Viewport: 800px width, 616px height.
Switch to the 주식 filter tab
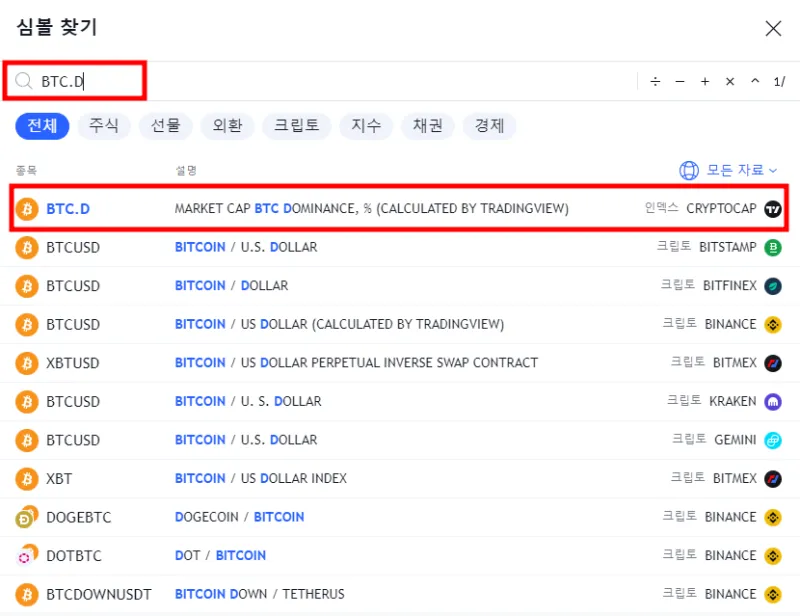tap(104, 126)
